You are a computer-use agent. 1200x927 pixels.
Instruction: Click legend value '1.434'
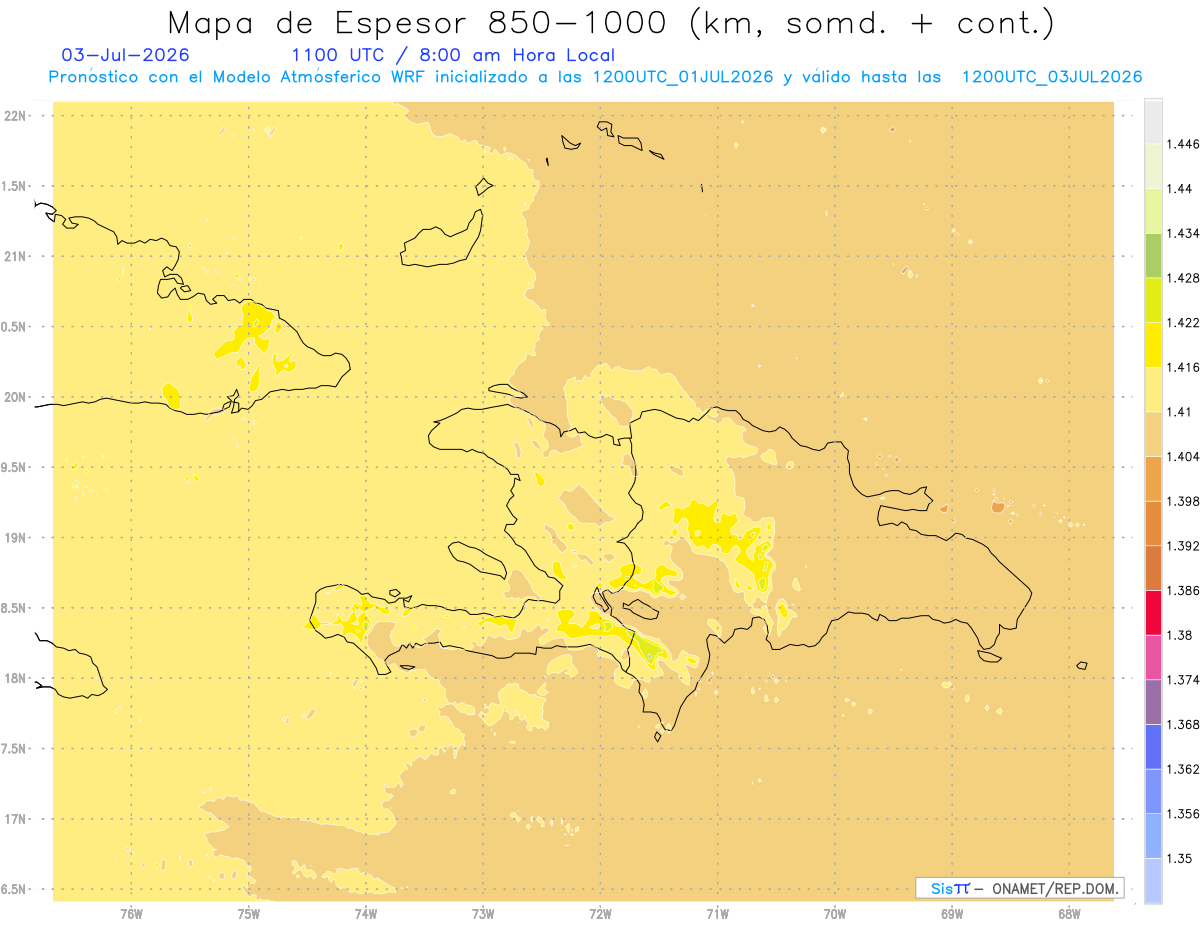pyautogui.click(x=1181, y=234)
